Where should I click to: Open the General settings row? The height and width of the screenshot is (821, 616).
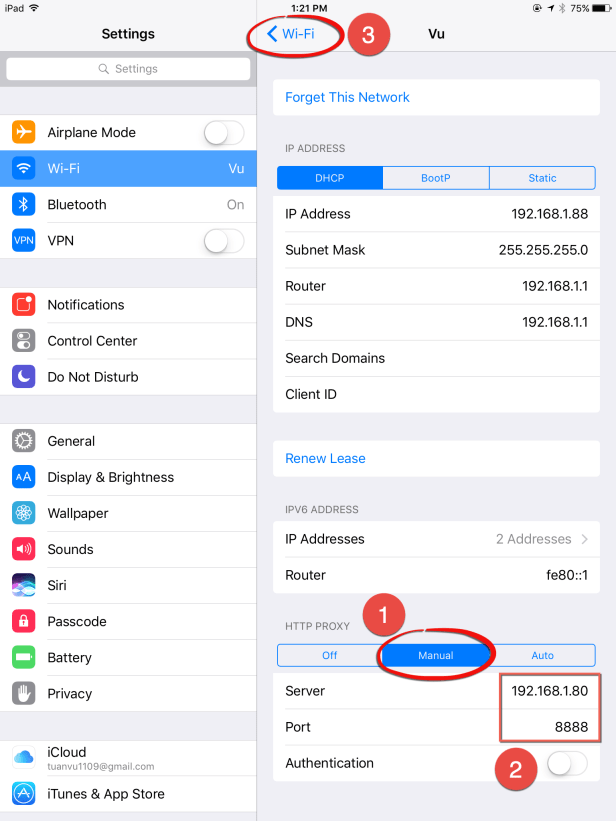pos(128,441)
